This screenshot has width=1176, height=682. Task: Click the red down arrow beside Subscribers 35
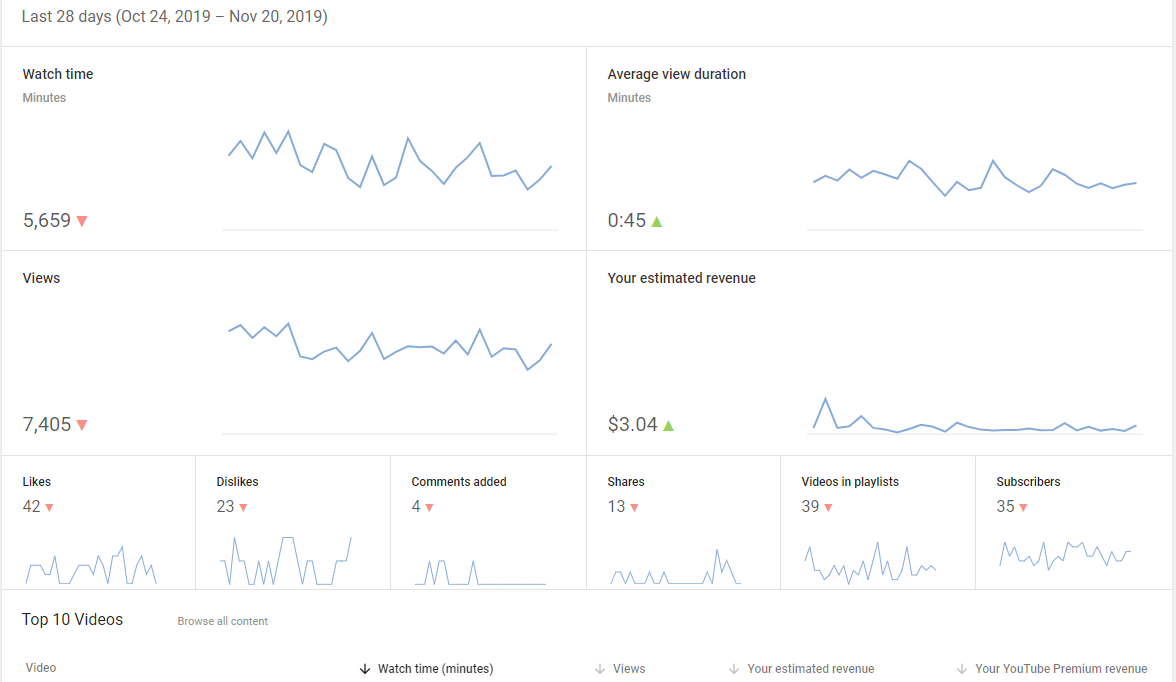pyautogui.click(x=1024, y=508)
